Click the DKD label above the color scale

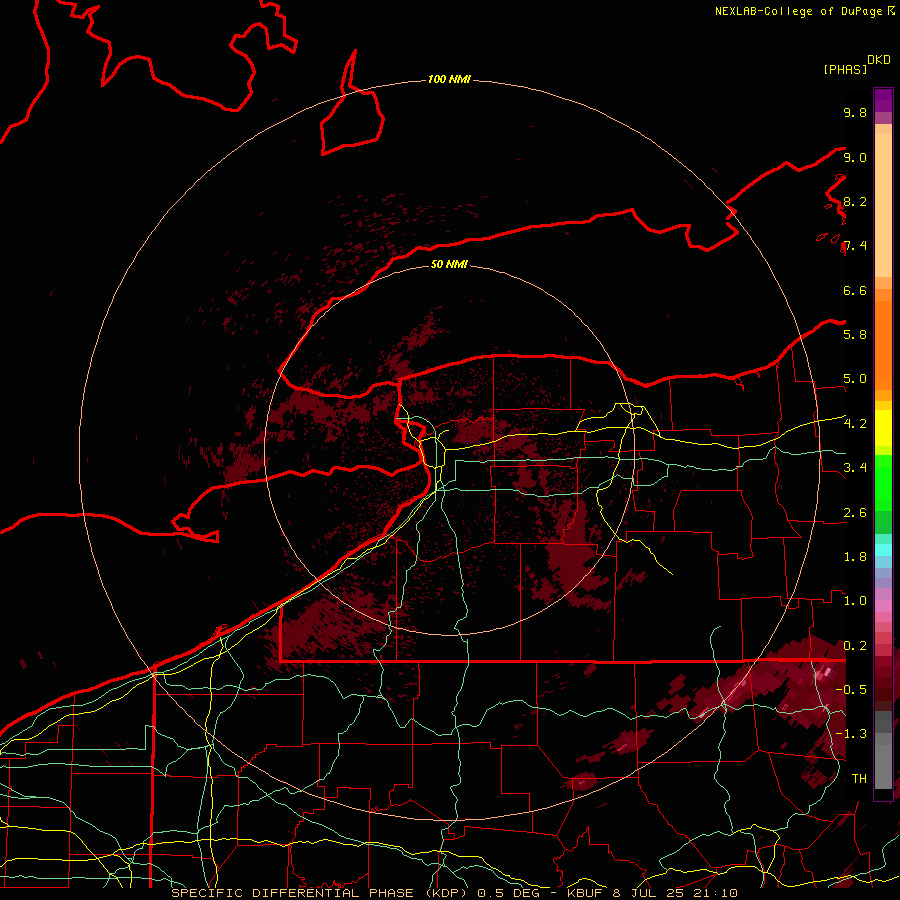click(879, 60)
